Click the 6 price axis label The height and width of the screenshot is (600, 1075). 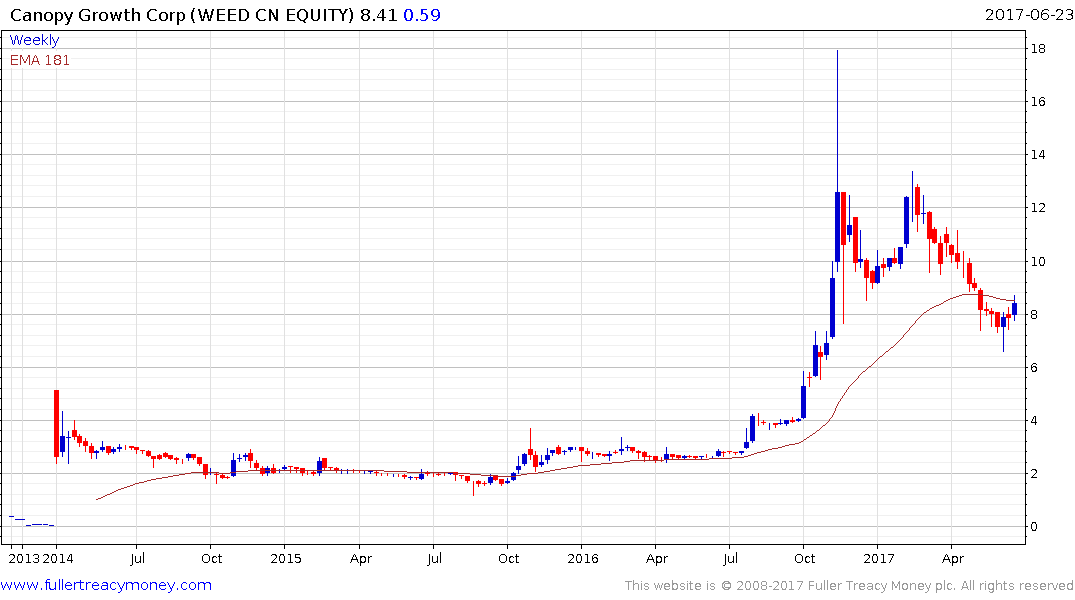pos(1034,368)
